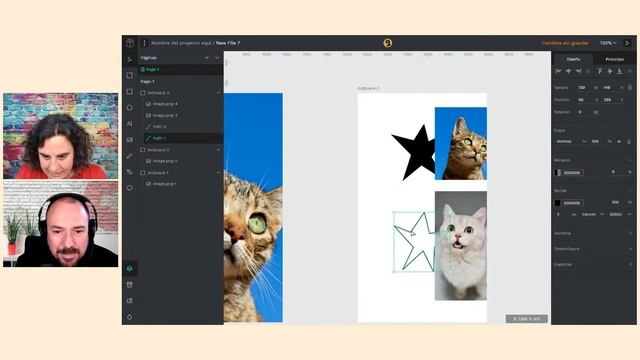Screen dimensions: 640x360
Task: Select the Path-2 layer
Action: click(180, 127)
